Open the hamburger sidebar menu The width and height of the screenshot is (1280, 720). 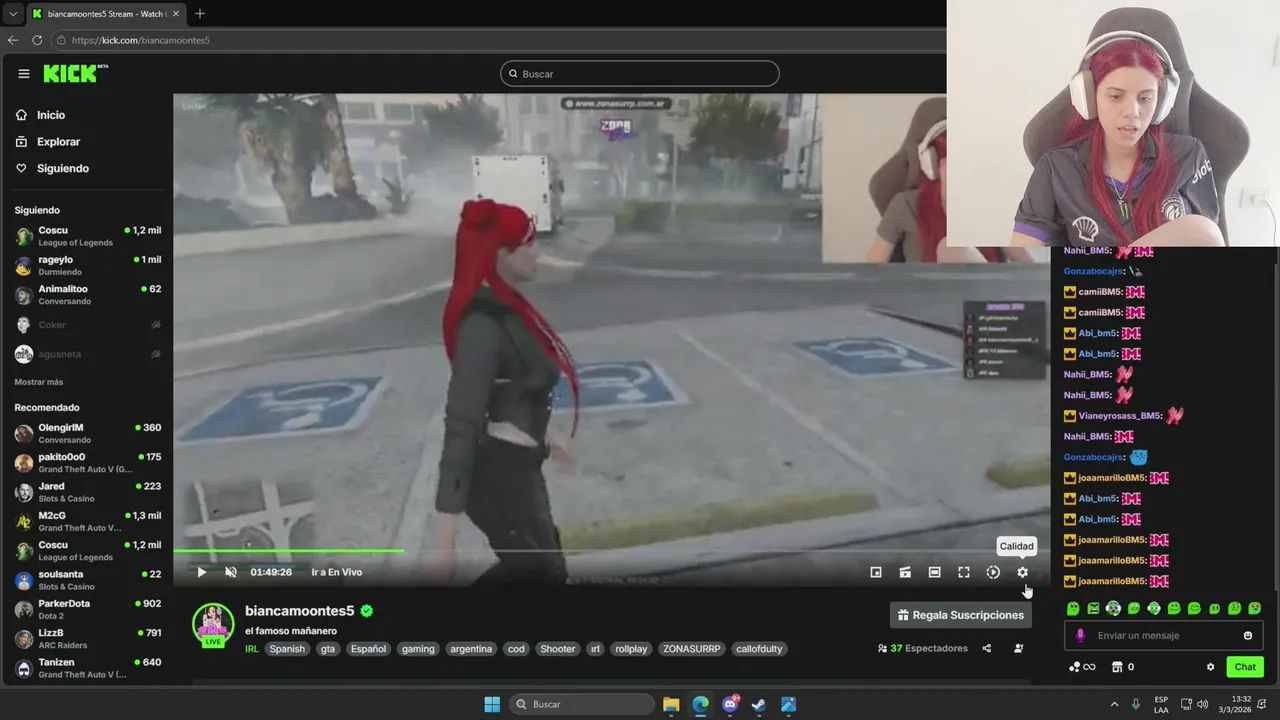24,74
